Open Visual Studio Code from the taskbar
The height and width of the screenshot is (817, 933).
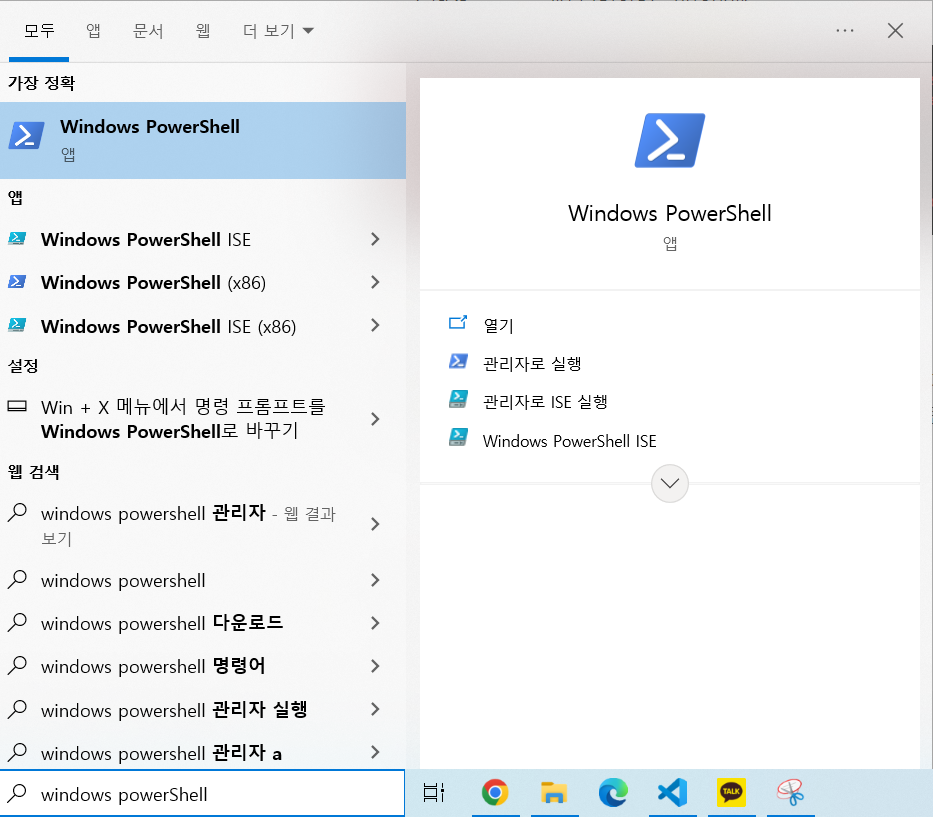pos(672,793)
